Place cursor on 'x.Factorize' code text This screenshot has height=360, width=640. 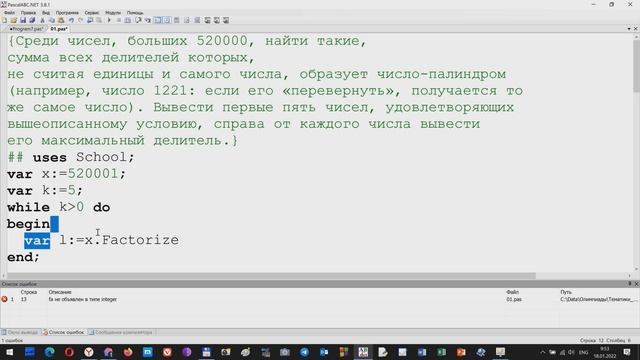pyautogui.click(x=131, y=240)
